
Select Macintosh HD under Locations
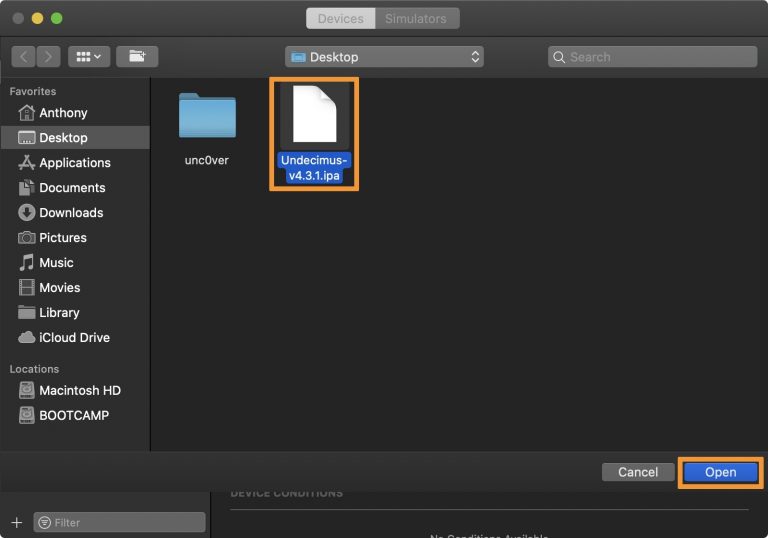75,391
